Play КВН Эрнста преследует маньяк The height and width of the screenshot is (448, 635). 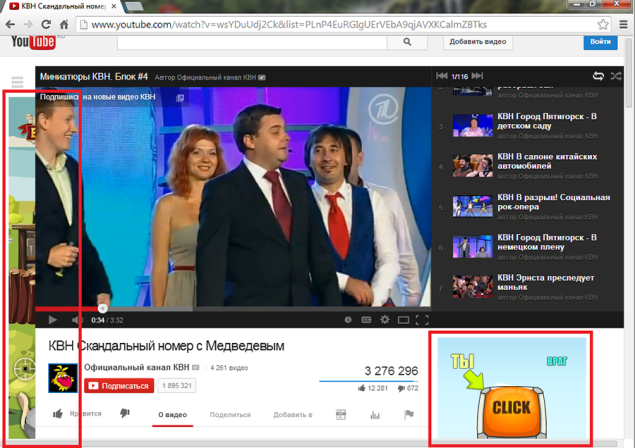tap(546, 282)
